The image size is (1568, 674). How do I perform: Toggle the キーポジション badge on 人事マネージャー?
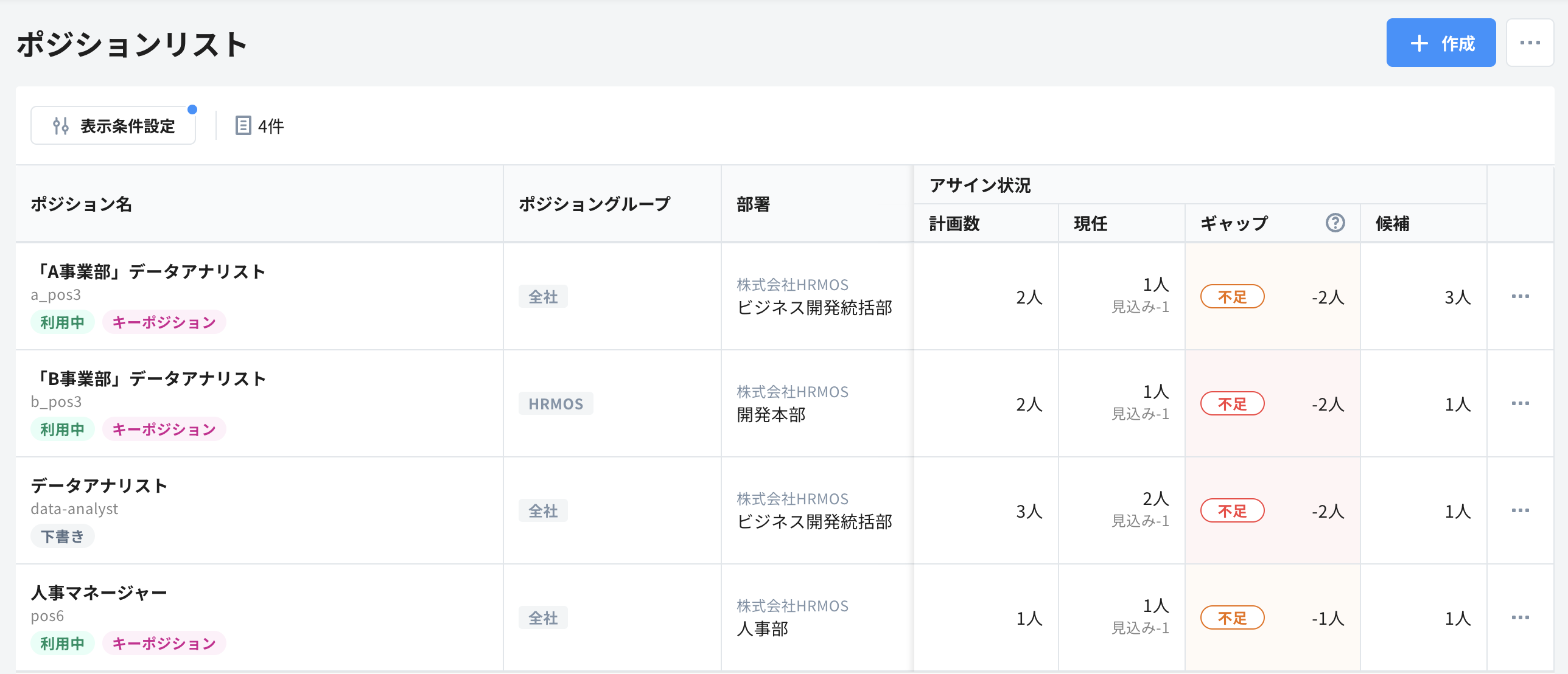163,643
